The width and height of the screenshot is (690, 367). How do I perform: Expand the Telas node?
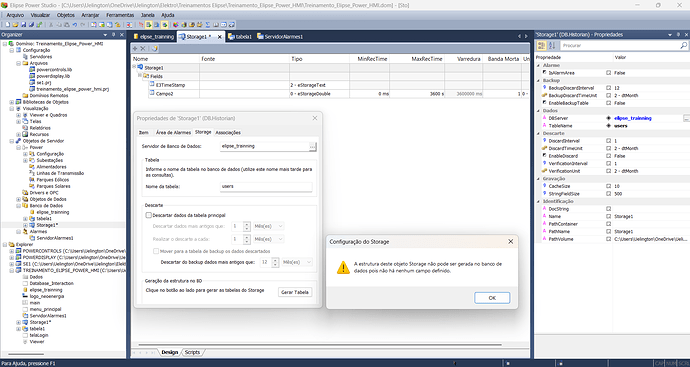[x=18, y=121]
